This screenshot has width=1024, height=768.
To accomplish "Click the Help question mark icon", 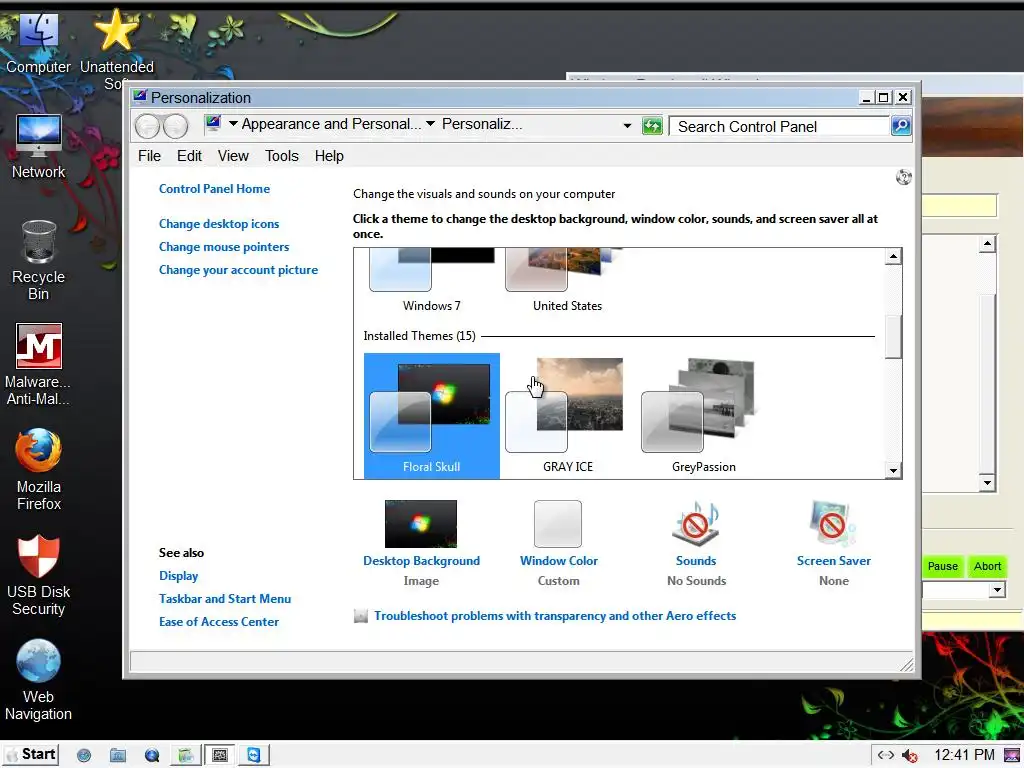I will [x=903, y=177].
